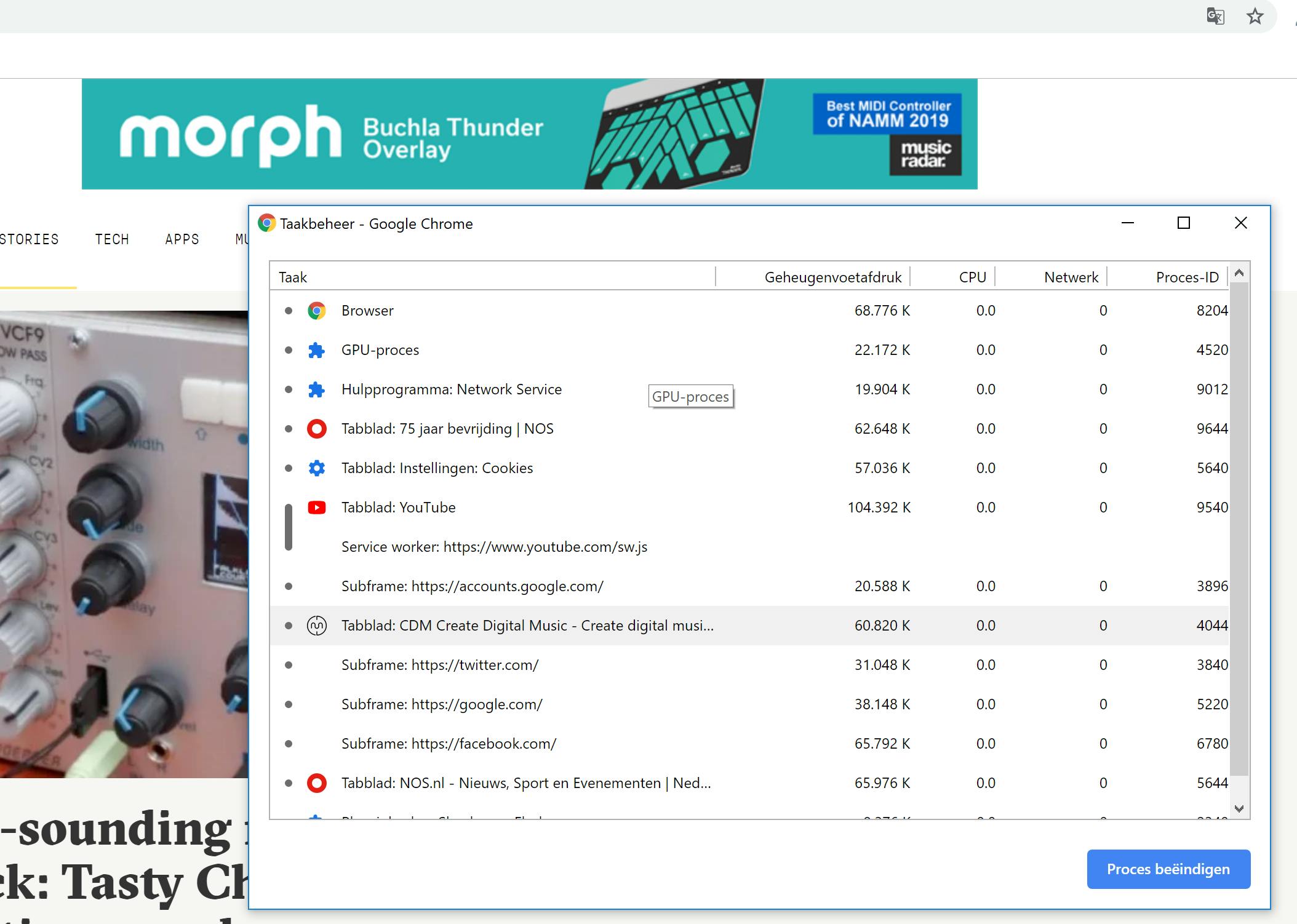Screen dimensions: 1297x924
Task: Sort by Geheugenvoetafdruk column header
Action: pos(832,277)
